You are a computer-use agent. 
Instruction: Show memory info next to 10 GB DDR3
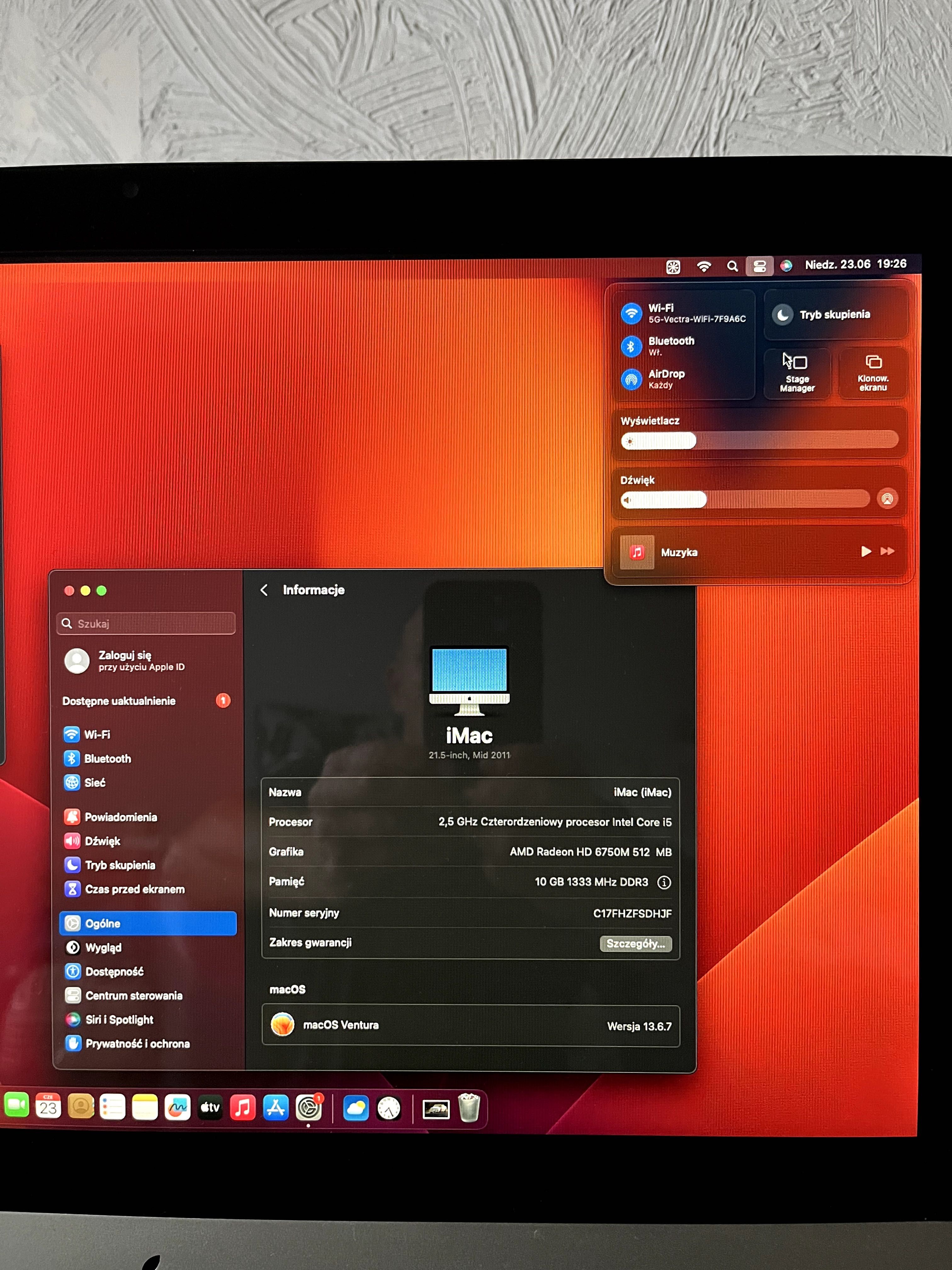coord(664,883)
